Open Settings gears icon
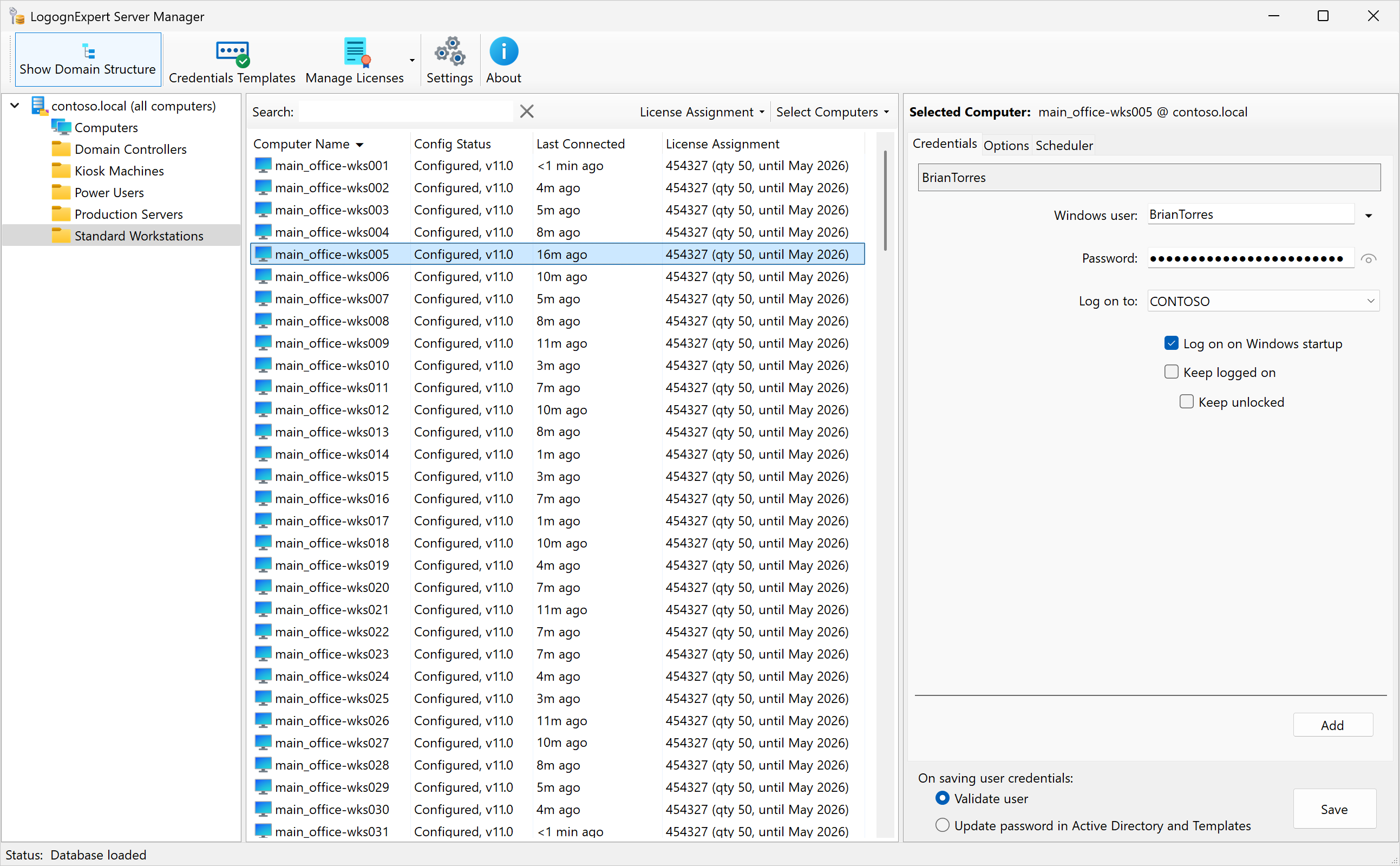The height and width of the screenshot is (866, 1400). 450,52
